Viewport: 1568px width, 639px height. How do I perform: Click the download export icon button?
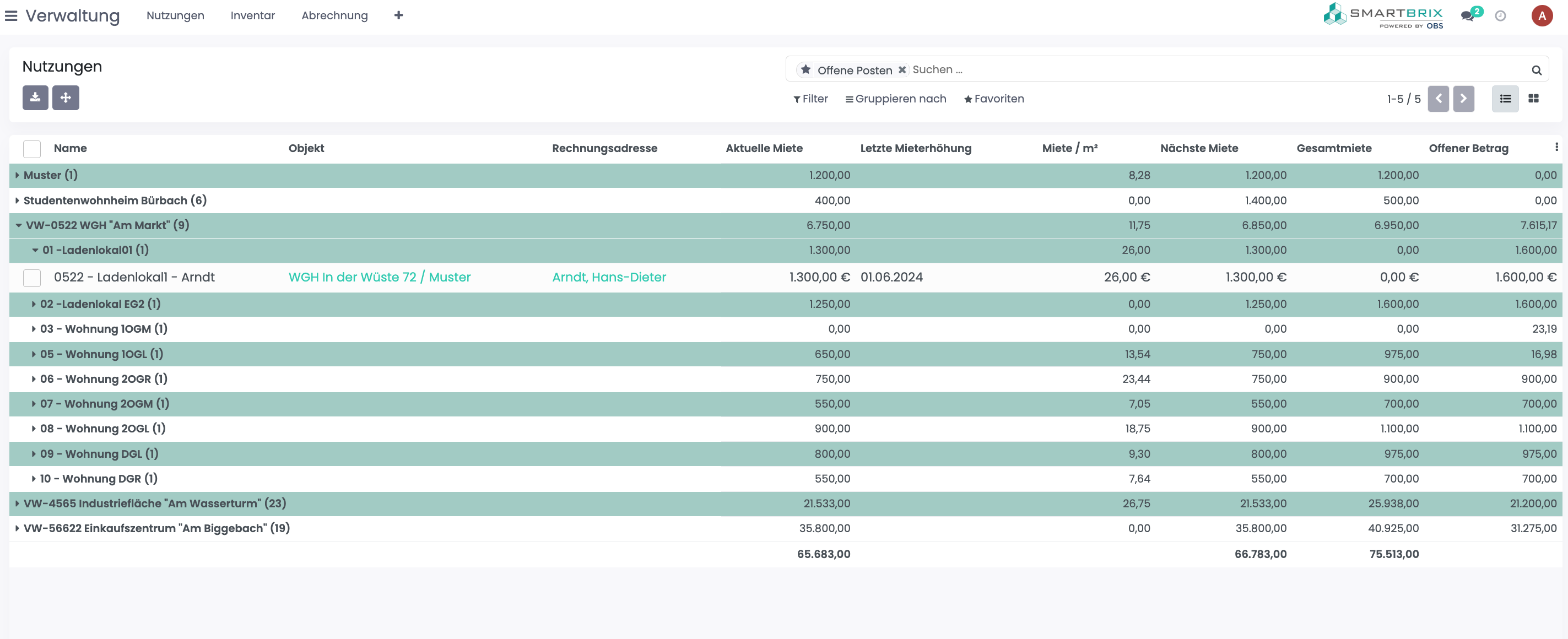[x=35, y=98]
